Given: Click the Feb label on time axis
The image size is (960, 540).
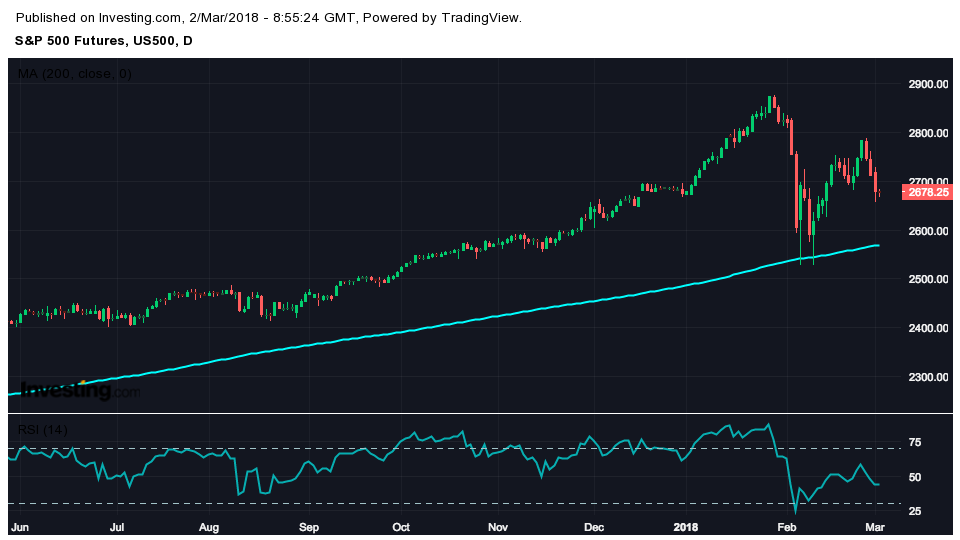Looking at the screenshot, I should (786, 527).
